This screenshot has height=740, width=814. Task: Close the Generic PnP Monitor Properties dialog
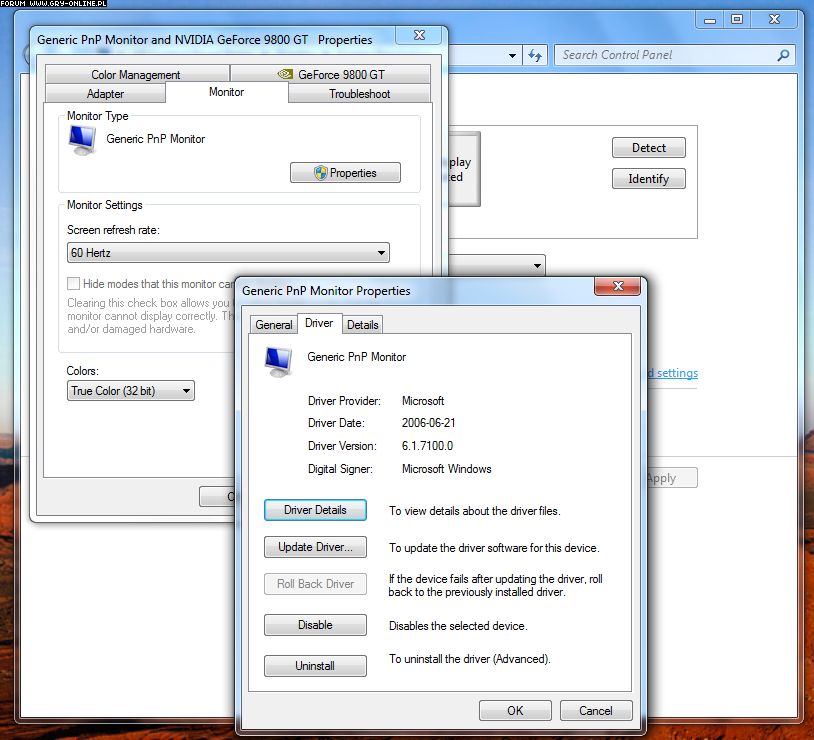tap(618, 286)
